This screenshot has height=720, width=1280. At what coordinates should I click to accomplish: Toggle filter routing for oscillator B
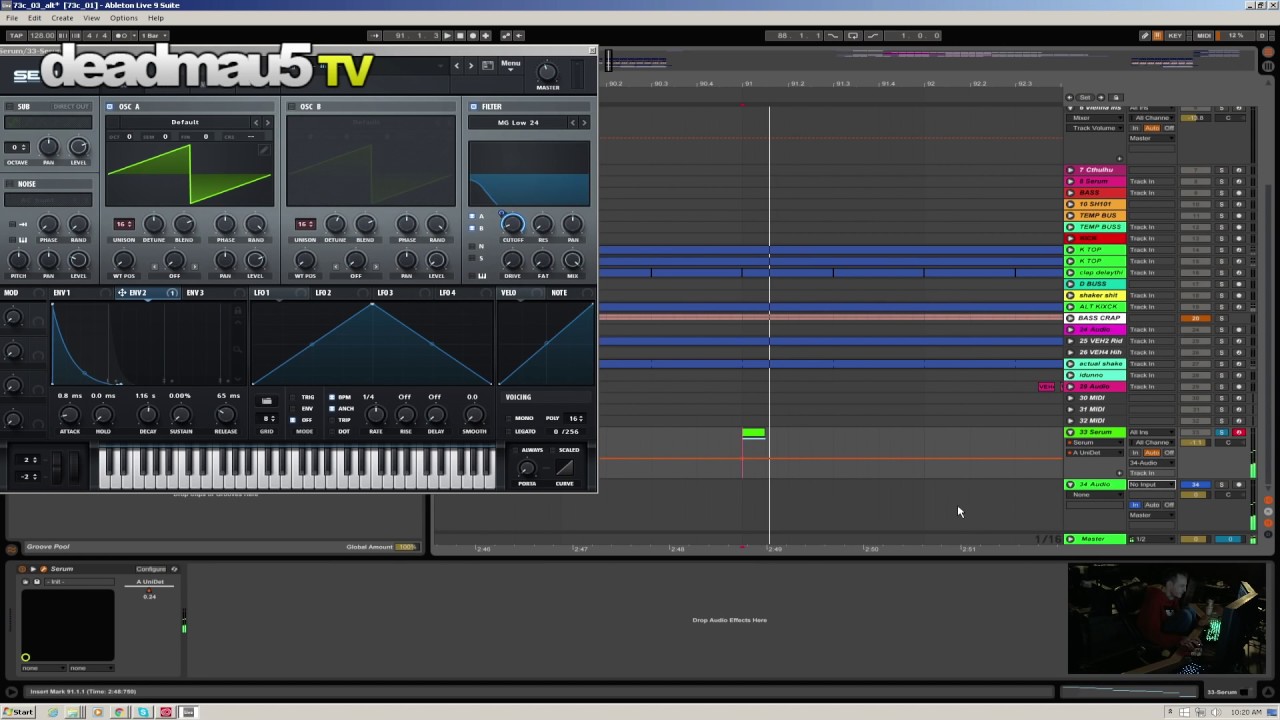(473, 228)
